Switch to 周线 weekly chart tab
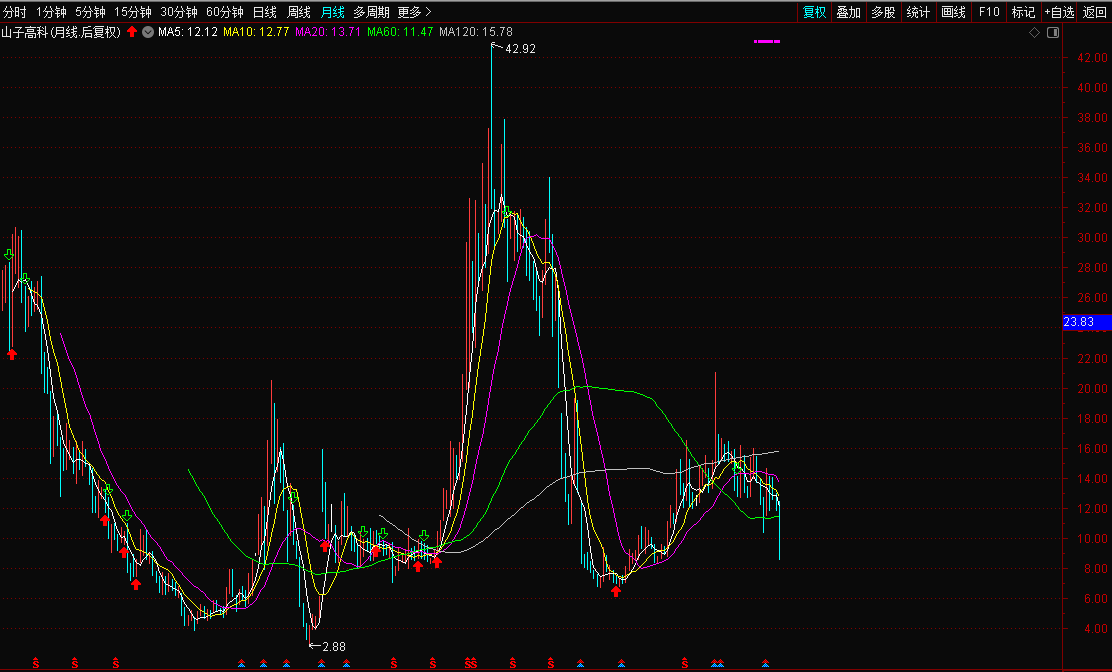1112x672 pixels. click(299, 12)
